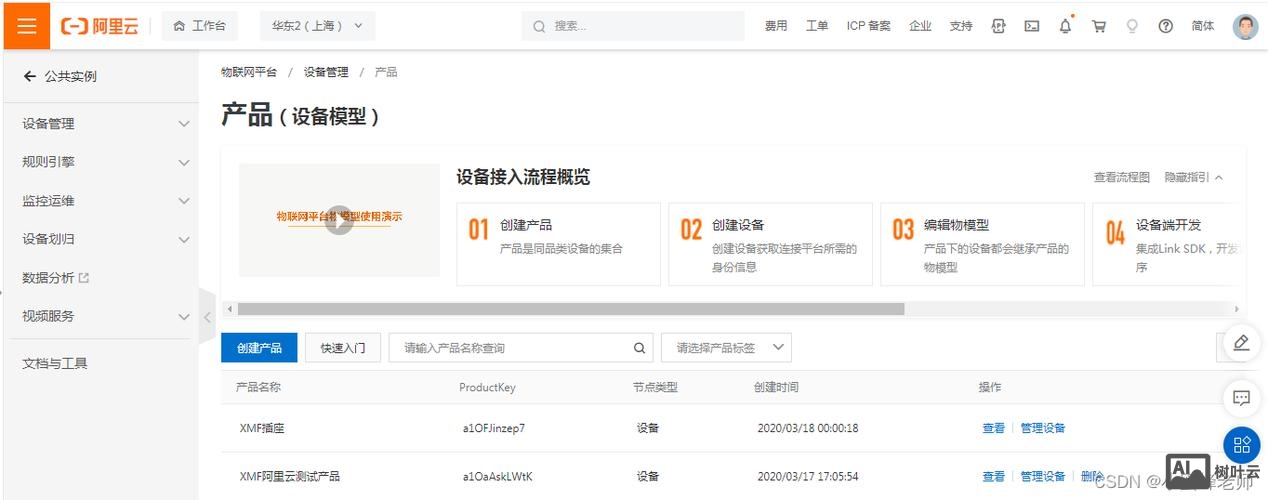Click ProductKey a1OFJinzep7
Image resolution: width=1268 pixels, height=500 pixels.
click(494, 428)
